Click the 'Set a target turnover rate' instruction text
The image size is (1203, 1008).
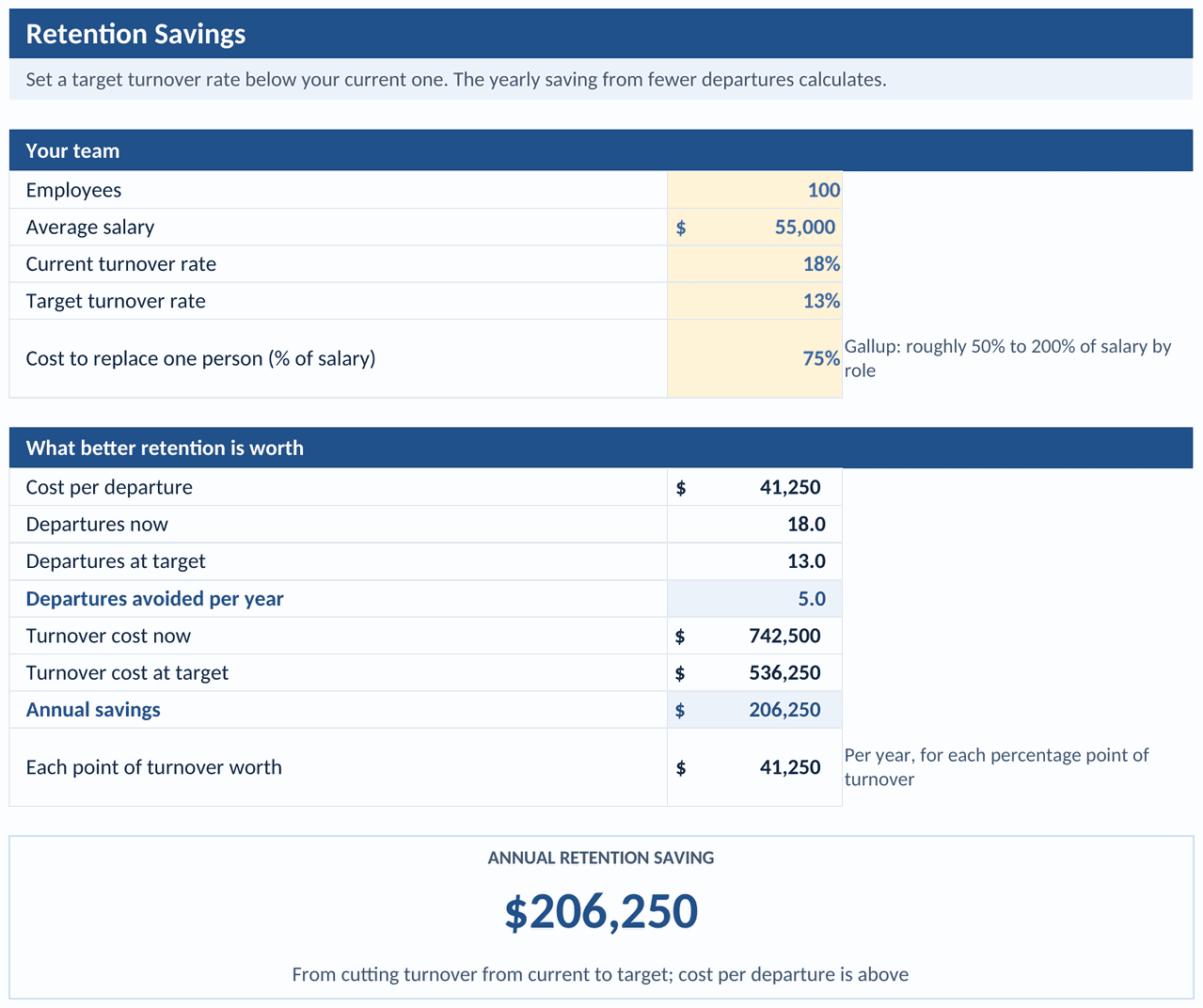pyautogui.click(x=456, y=80)
